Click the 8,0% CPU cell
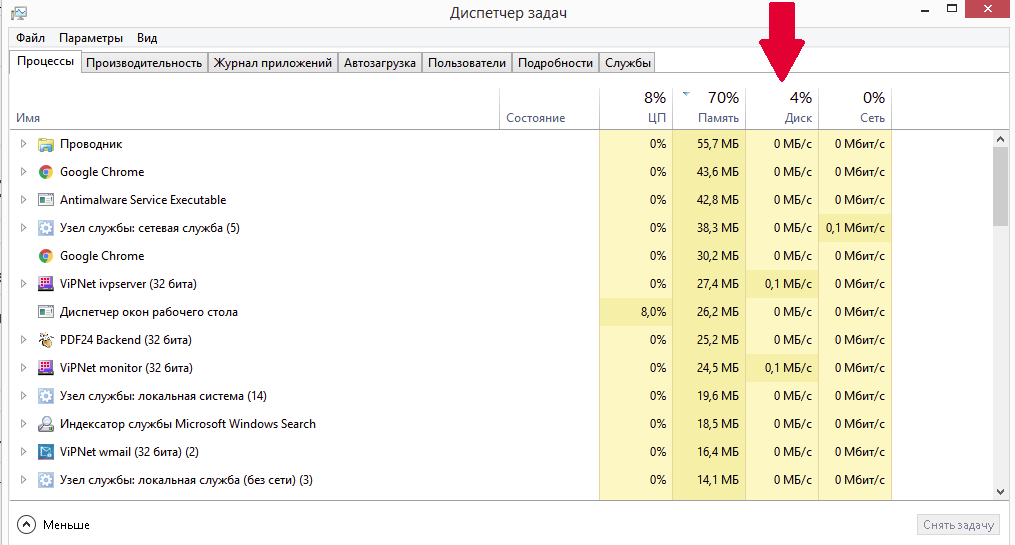The height and width of the screenshot is (545, 1015). point(636,312)
